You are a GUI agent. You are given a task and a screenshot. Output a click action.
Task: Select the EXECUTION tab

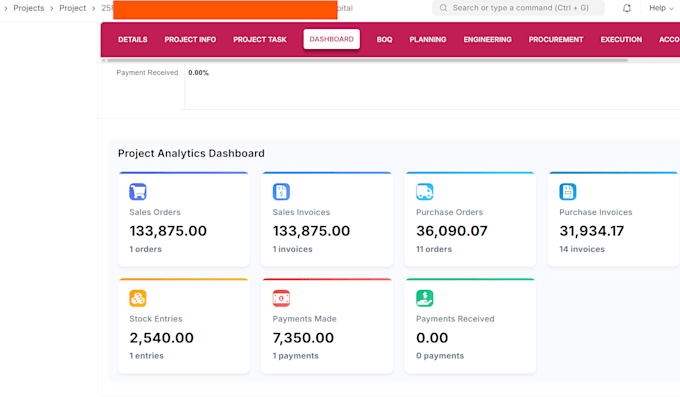(x=621, y=39)
